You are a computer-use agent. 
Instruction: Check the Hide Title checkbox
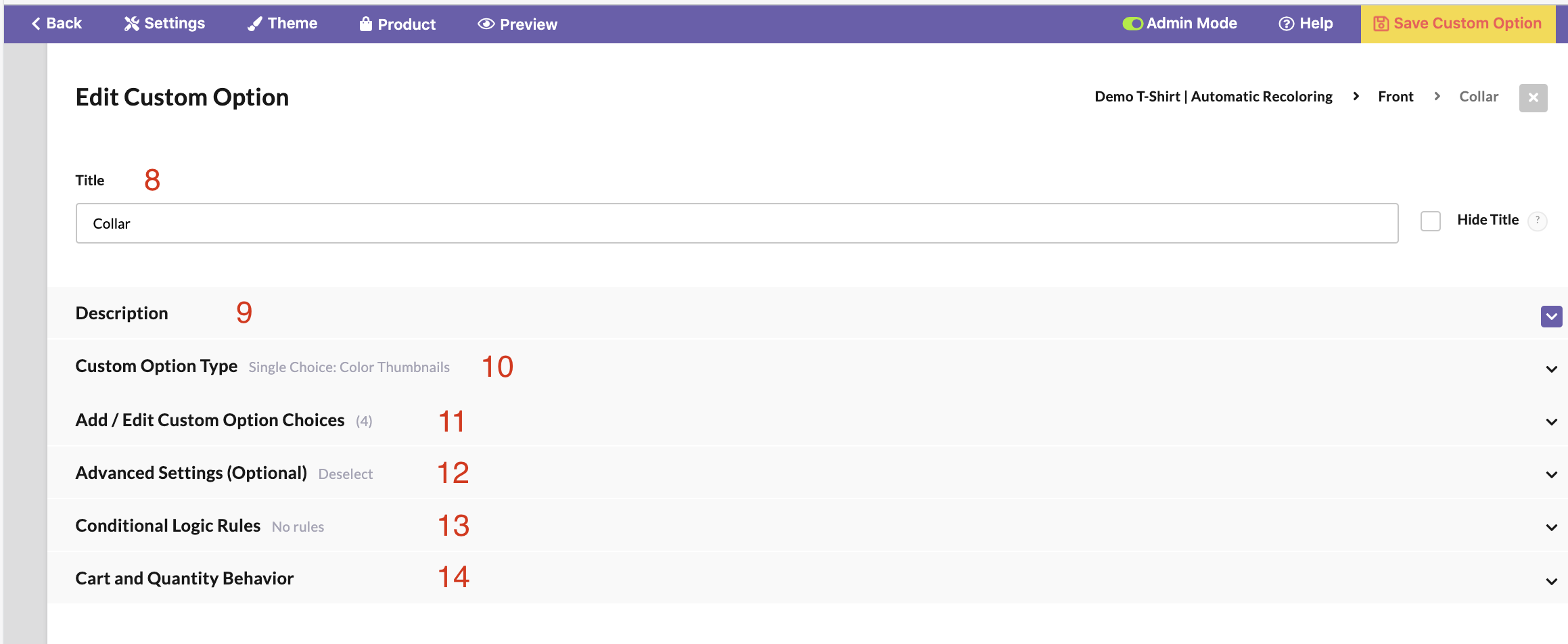(x=1430, y=221)
